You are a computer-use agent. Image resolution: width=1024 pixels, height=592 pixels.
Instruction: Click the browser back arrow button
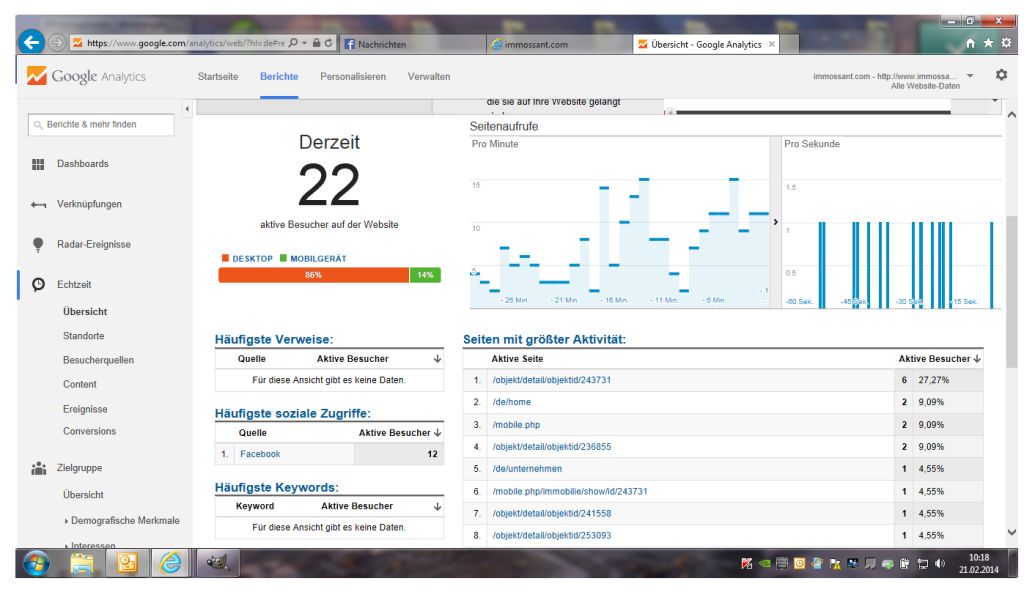pos(31,42)
